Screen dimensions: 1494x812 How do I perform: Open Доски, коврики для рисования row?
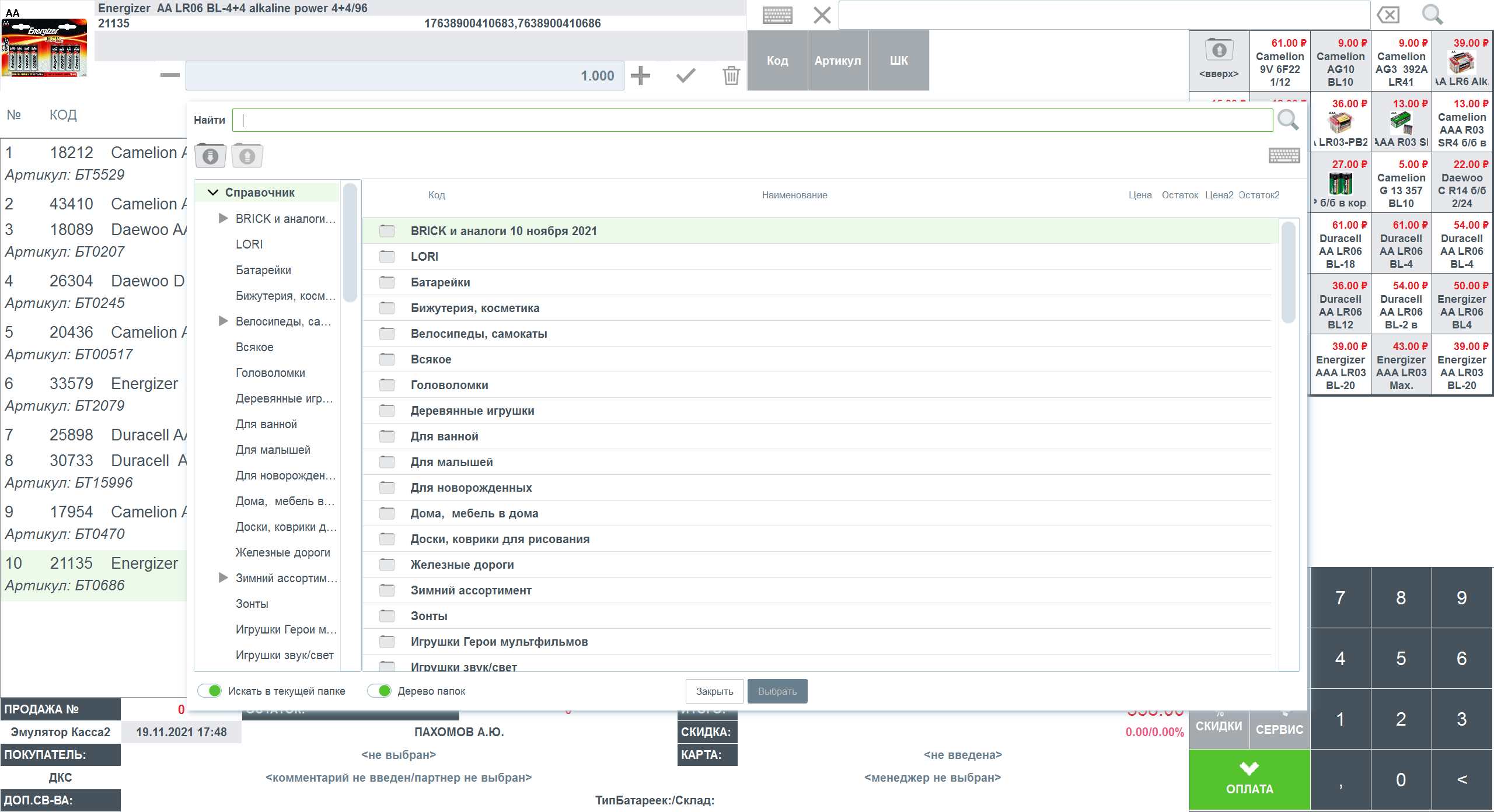click(817, 539)
